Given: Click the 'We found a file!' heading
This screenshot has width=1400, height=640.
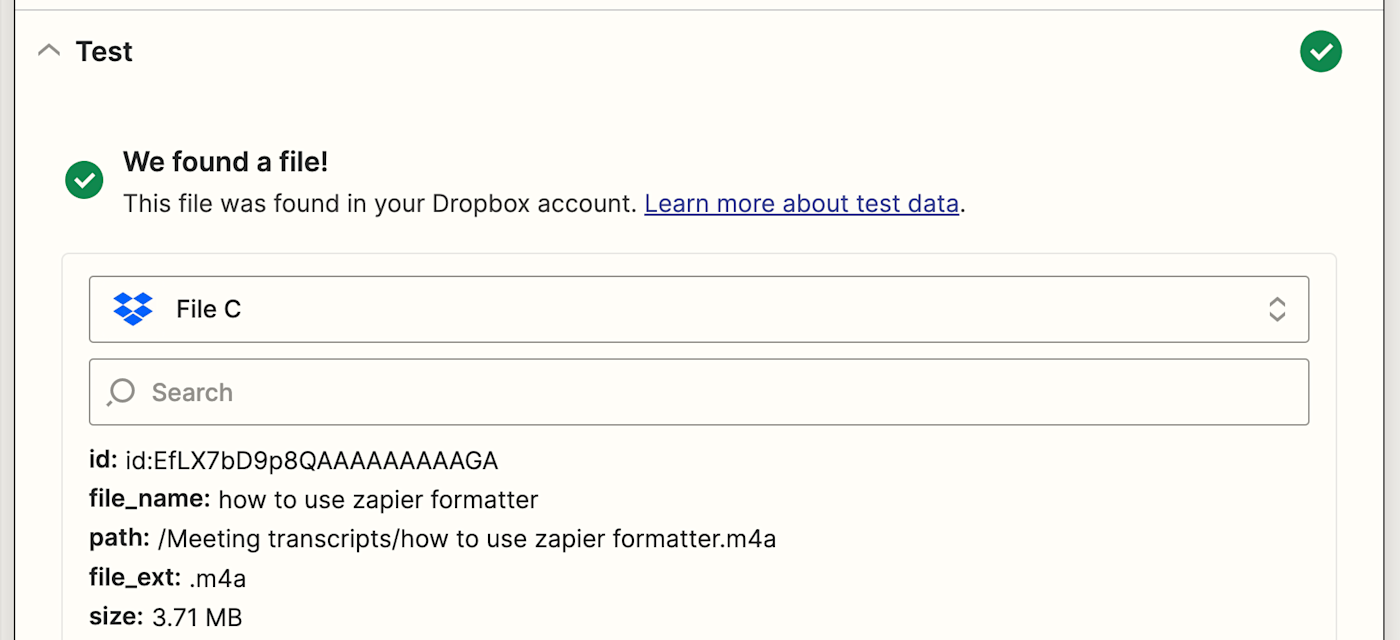Looking at the screenshot, I should click(x=225, y=161).
